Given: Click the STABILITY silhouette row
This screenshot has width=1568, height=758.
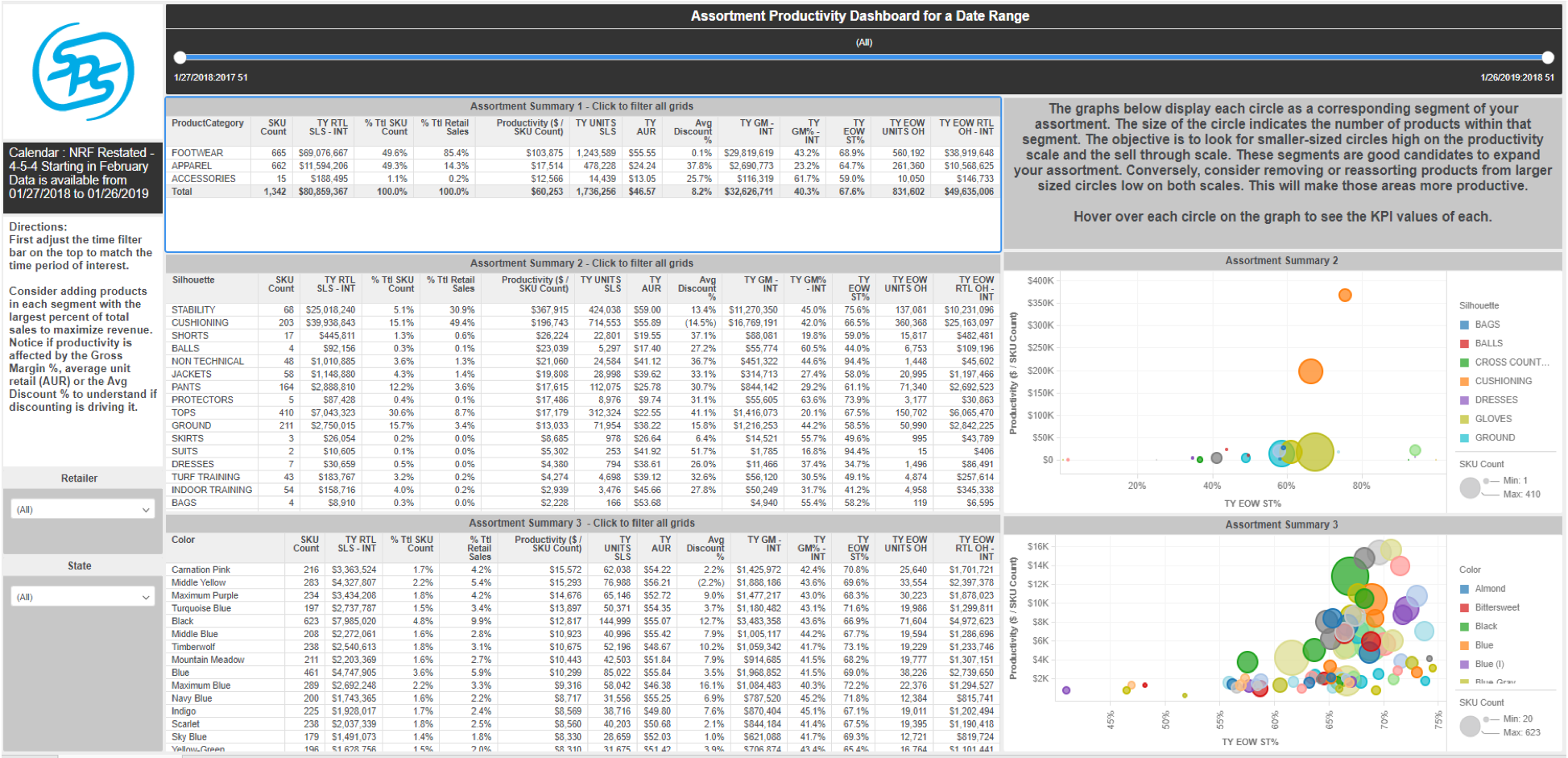Looking at the screenshot, I should point(582,309).
